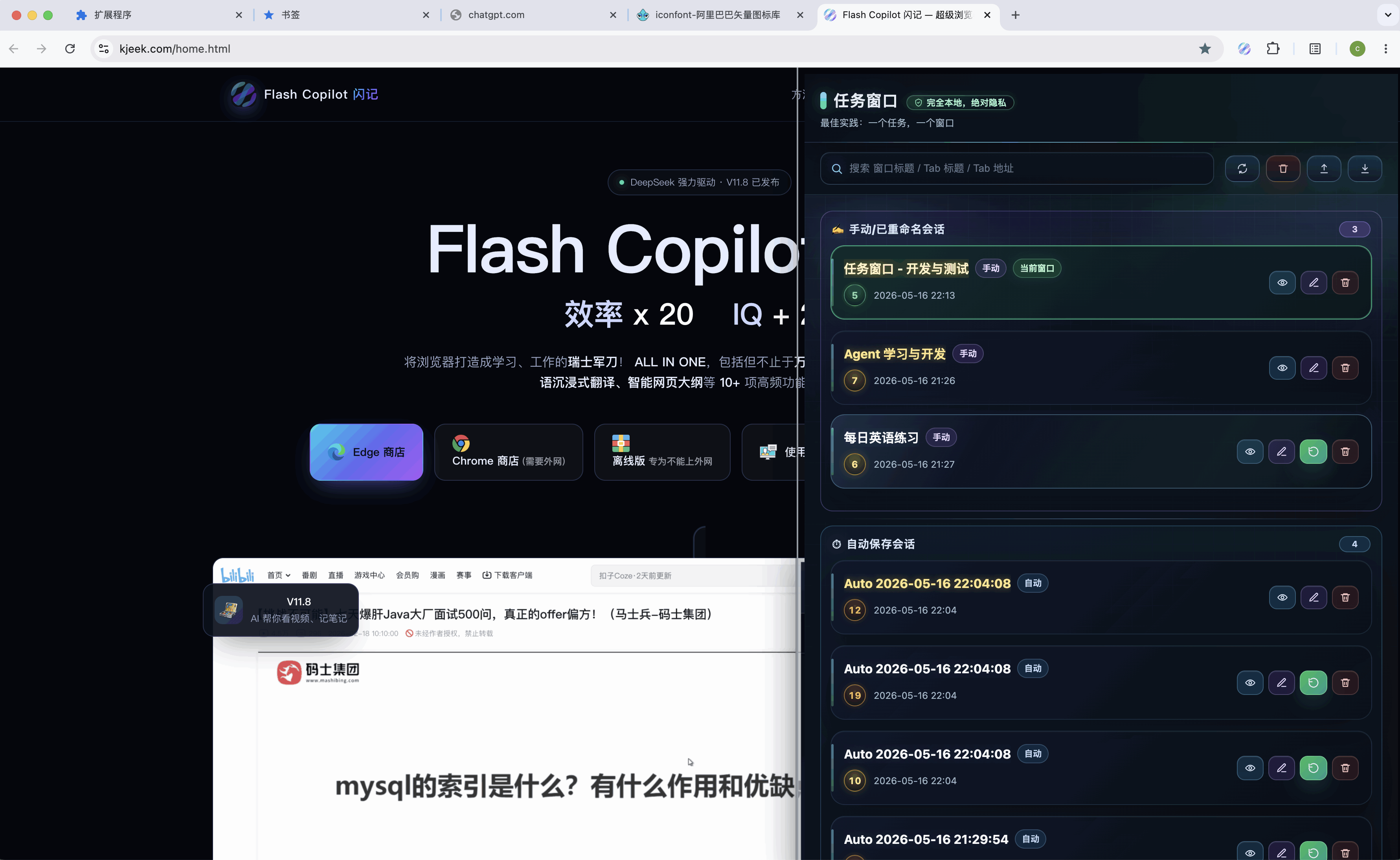Restore the '每日英语练习' session with green icon

(1314, 452)
